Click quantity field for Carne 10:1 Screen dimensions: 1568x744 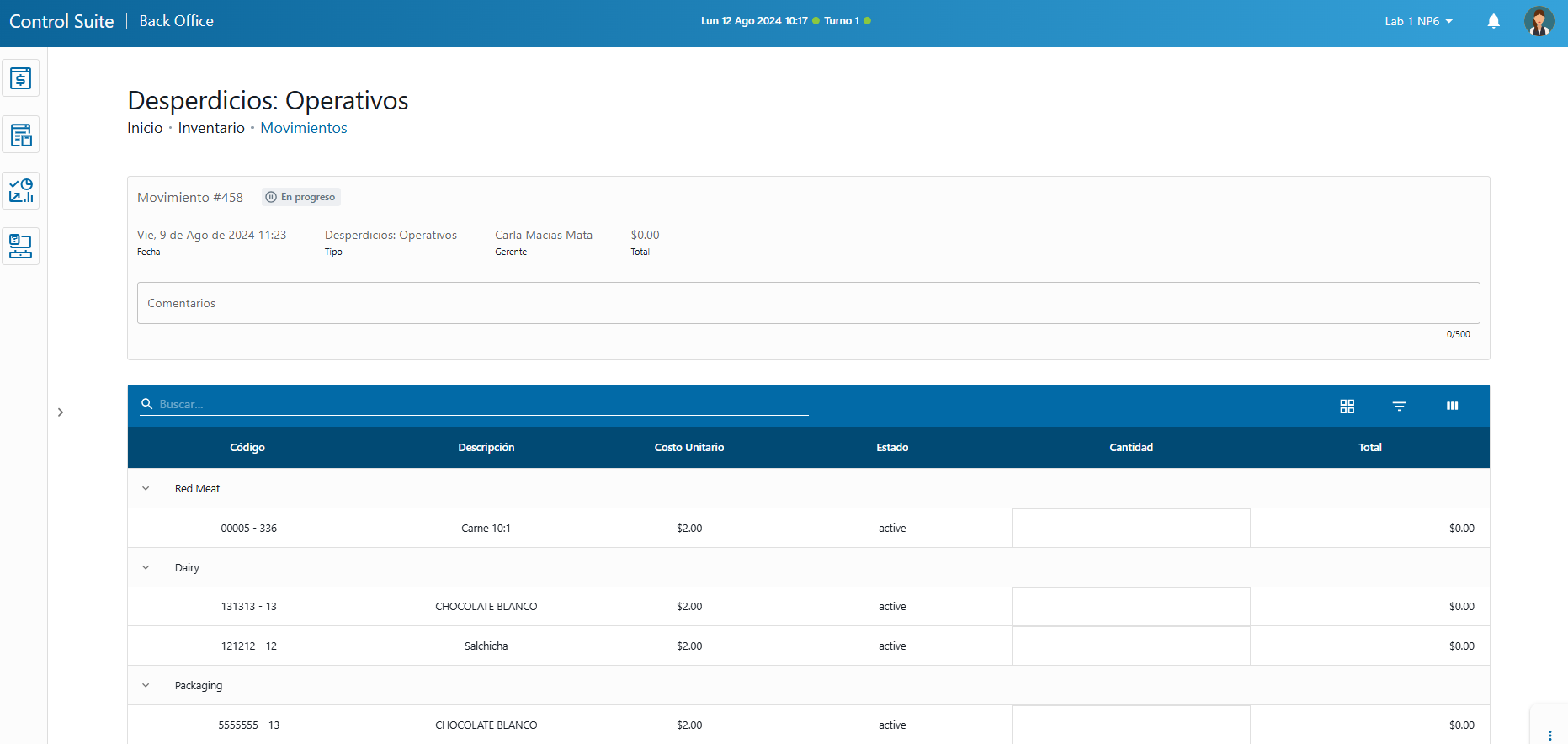(1130, 529)
